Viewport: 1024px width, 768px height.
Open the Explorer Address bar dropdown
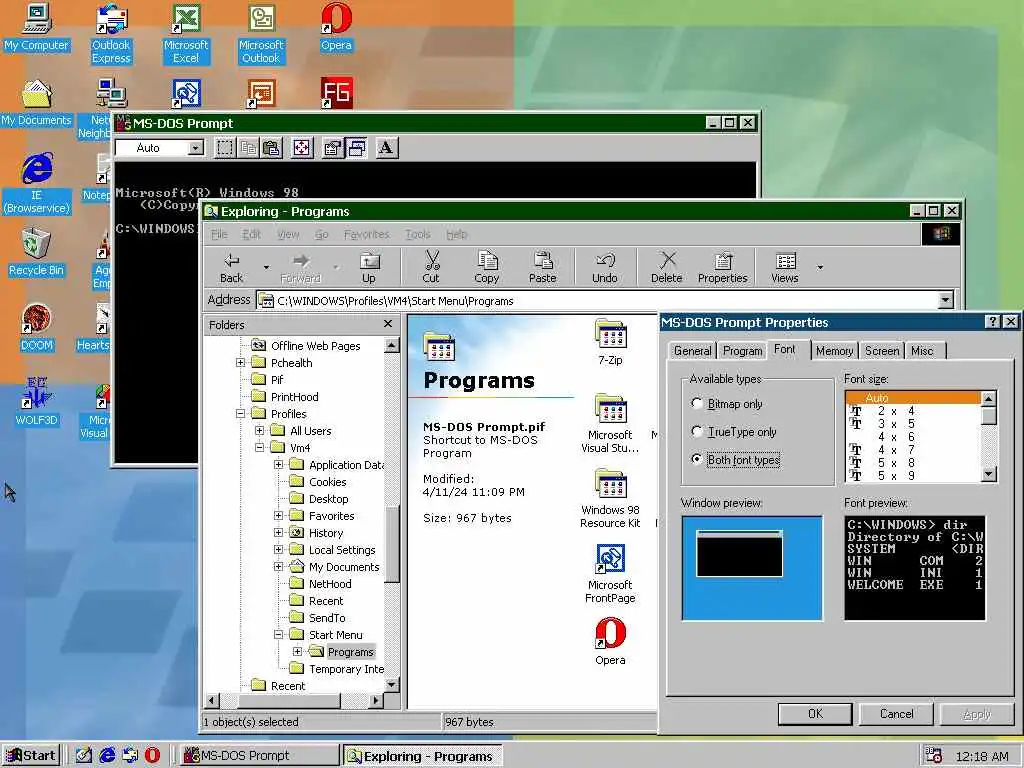pyautogui.click(x=945, y=300)
